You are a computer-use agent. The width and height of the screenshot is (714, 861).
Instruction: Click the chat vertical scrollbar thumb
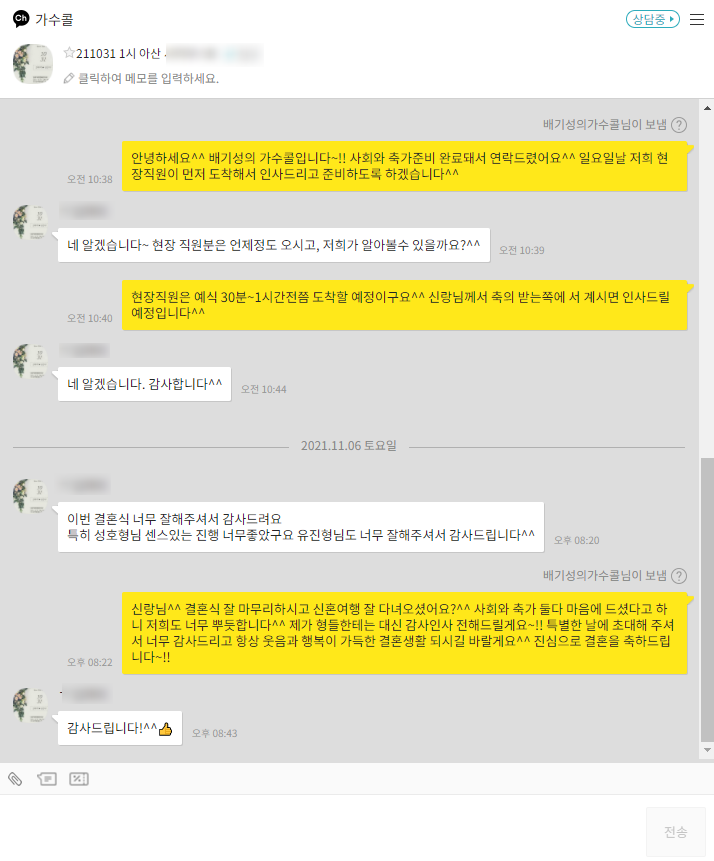tap(707, 600)
